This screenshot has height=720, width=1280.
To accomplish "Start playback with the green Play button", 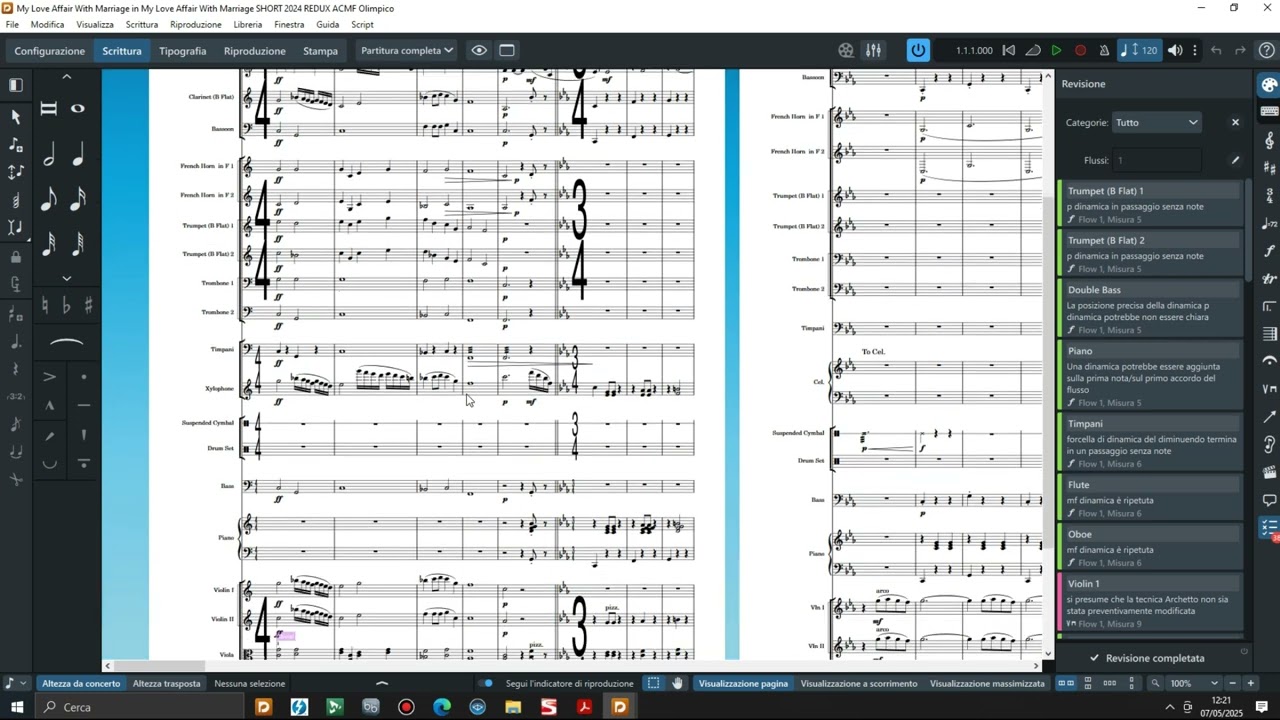I will point(1056,50).
